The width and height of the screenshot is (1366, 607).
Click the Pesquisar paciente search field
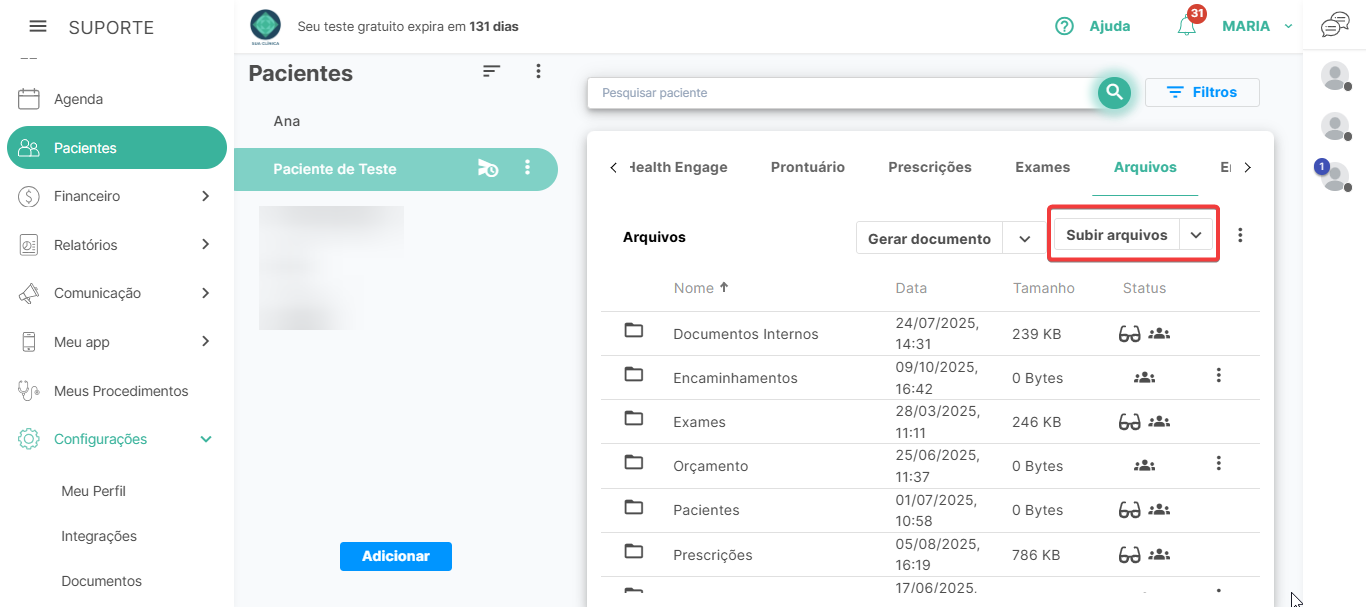pyautogui.click(x=840, y=93)
